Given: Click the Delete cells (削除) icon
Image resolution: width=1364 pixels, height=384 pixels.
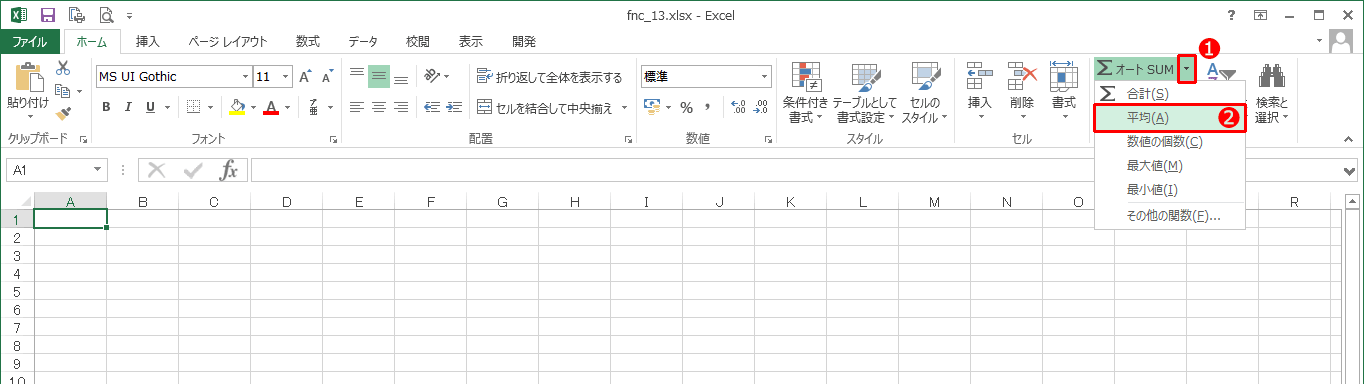Looking at the screenshot, I should tap(1022, 76).
